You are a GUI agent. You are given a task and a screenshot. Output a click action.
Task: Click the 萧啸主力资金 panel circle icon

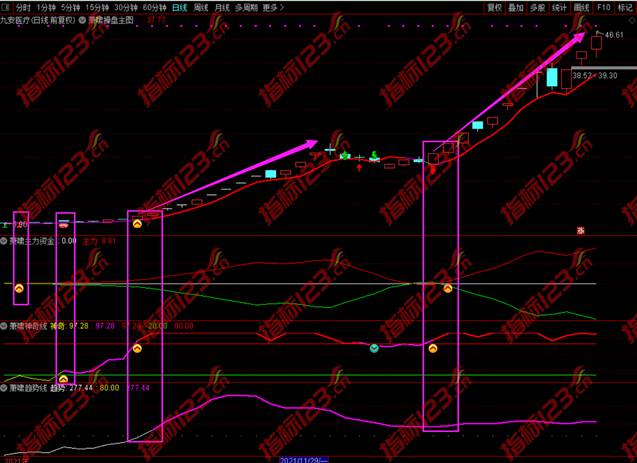[5, 240]
